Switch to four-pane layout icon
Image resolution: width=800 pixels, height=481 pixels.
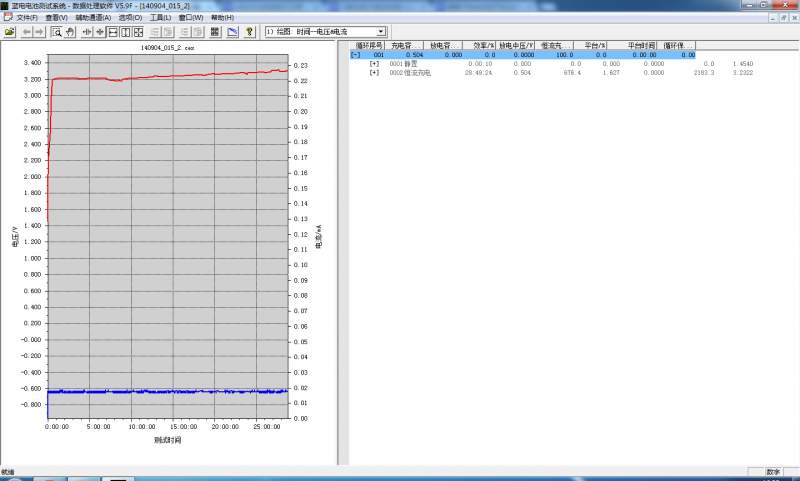pos(138,32)
